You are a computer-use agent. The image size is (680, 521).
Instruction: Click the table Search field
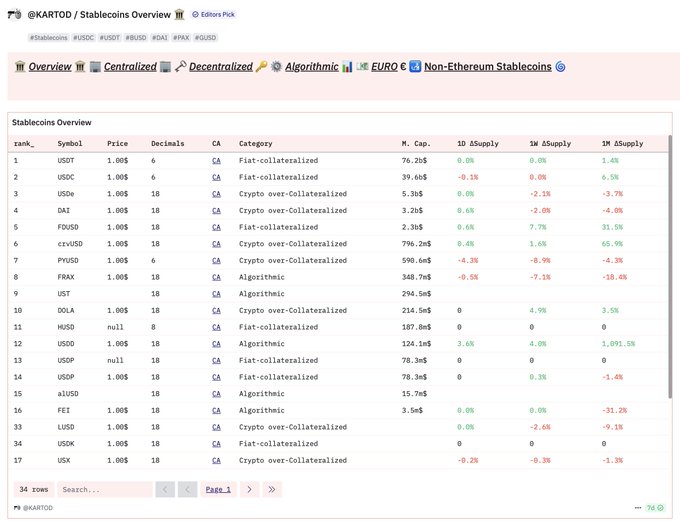(105, 489)
